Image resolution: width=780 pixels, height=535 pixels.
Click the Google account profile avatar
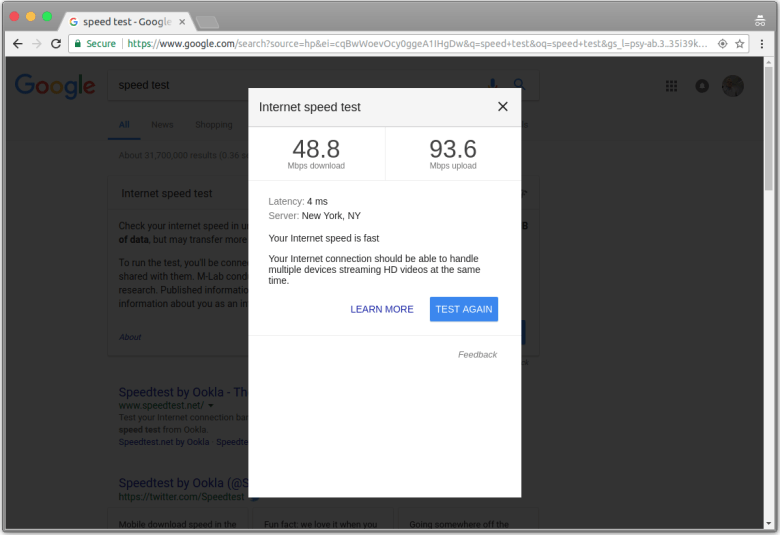pos(733,86)
